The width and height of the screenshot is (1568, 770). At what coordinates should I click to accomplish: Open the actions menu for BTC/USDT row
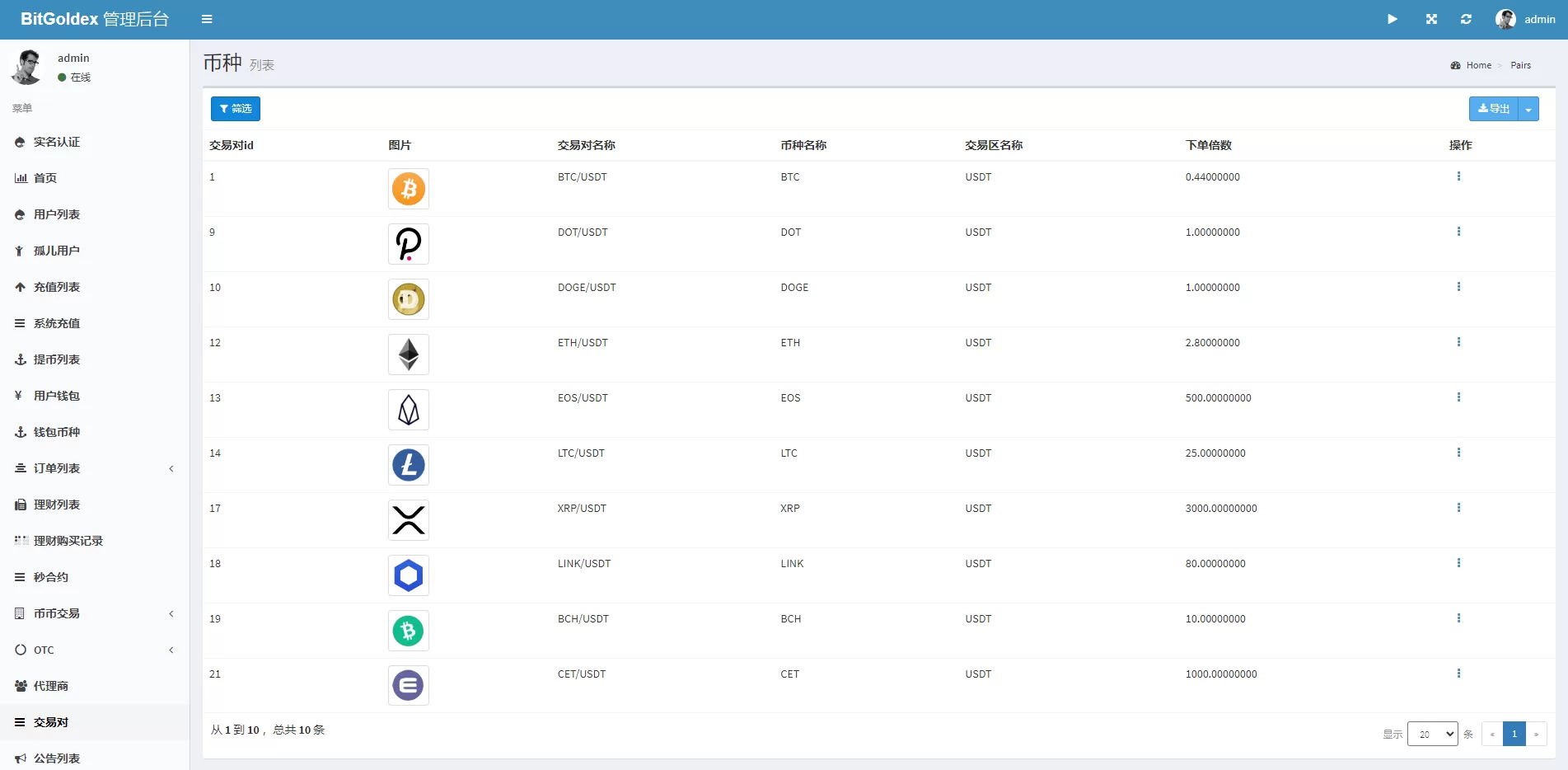(x=1458, y=176)
